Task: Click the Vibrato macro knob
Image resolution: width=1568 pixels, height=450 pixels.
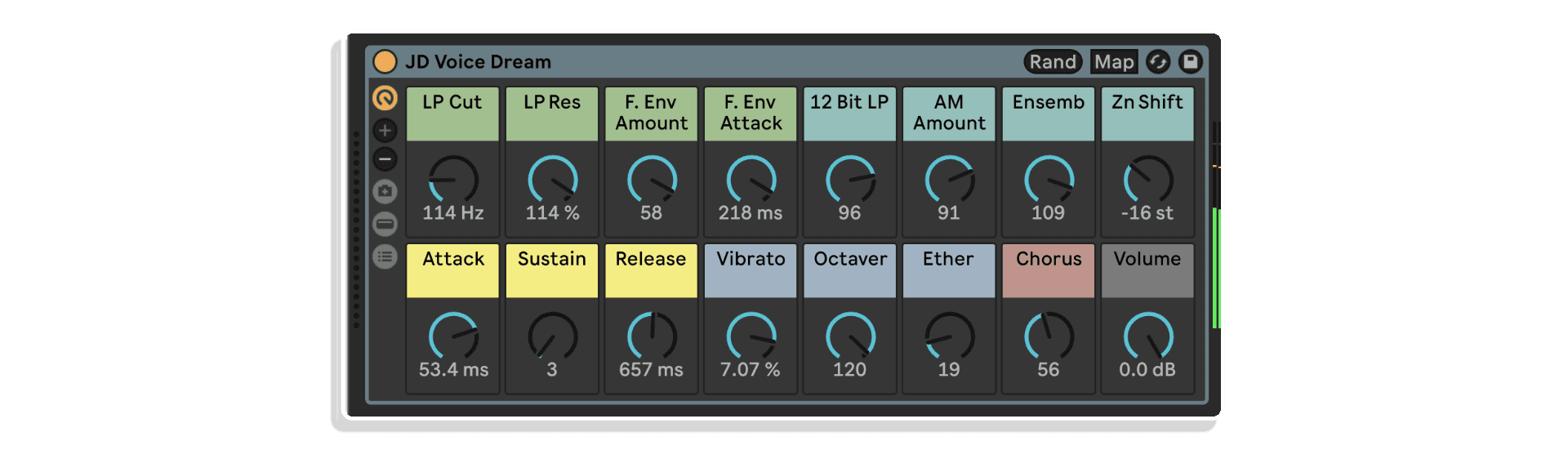Action: [751, 336]
